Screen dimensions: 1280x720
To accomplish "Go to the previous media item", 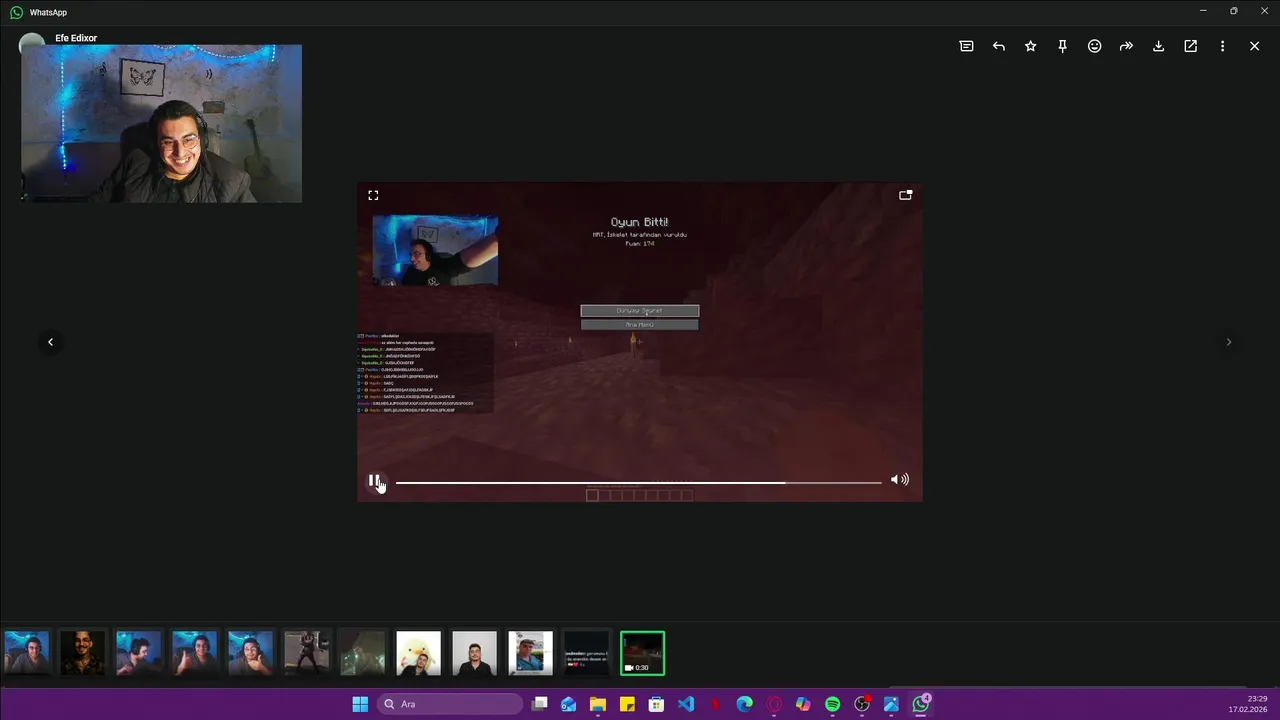I will [x=50, y=342].
